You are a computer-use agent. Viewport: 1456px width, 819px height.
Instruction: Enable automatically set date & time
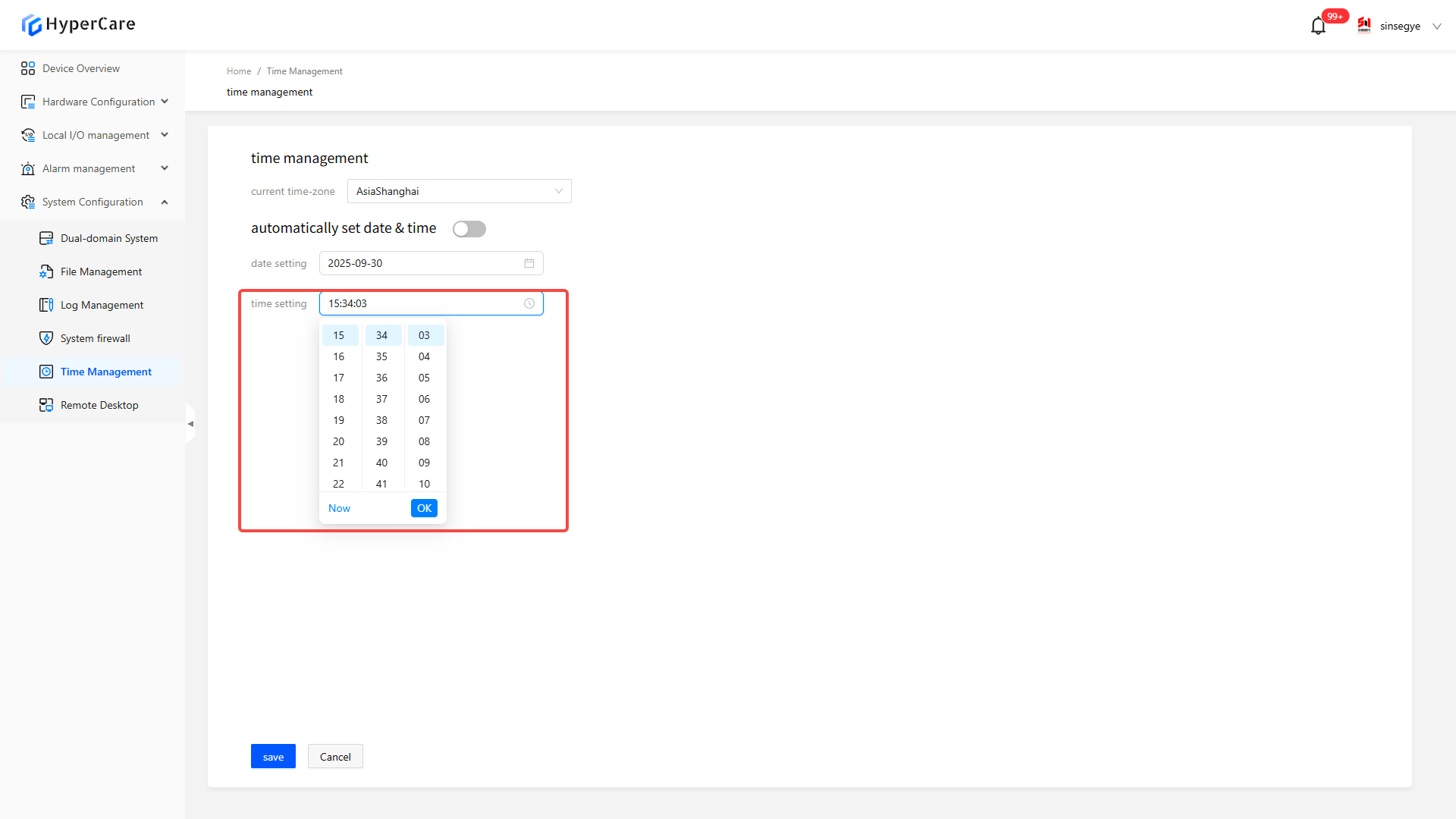(x=469, y=229)
